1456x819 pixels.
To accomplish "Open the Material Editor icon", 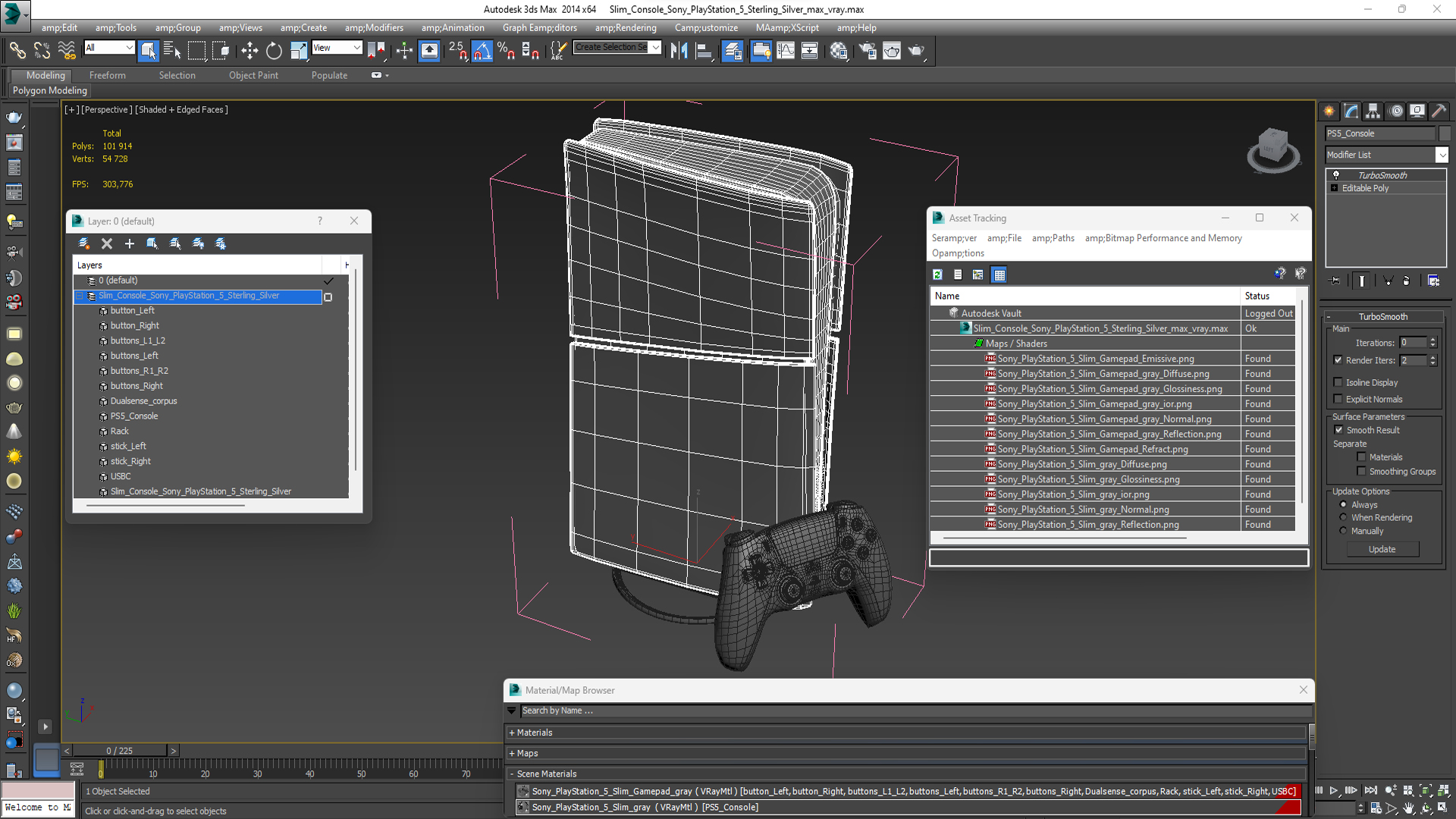I will 839,50.
